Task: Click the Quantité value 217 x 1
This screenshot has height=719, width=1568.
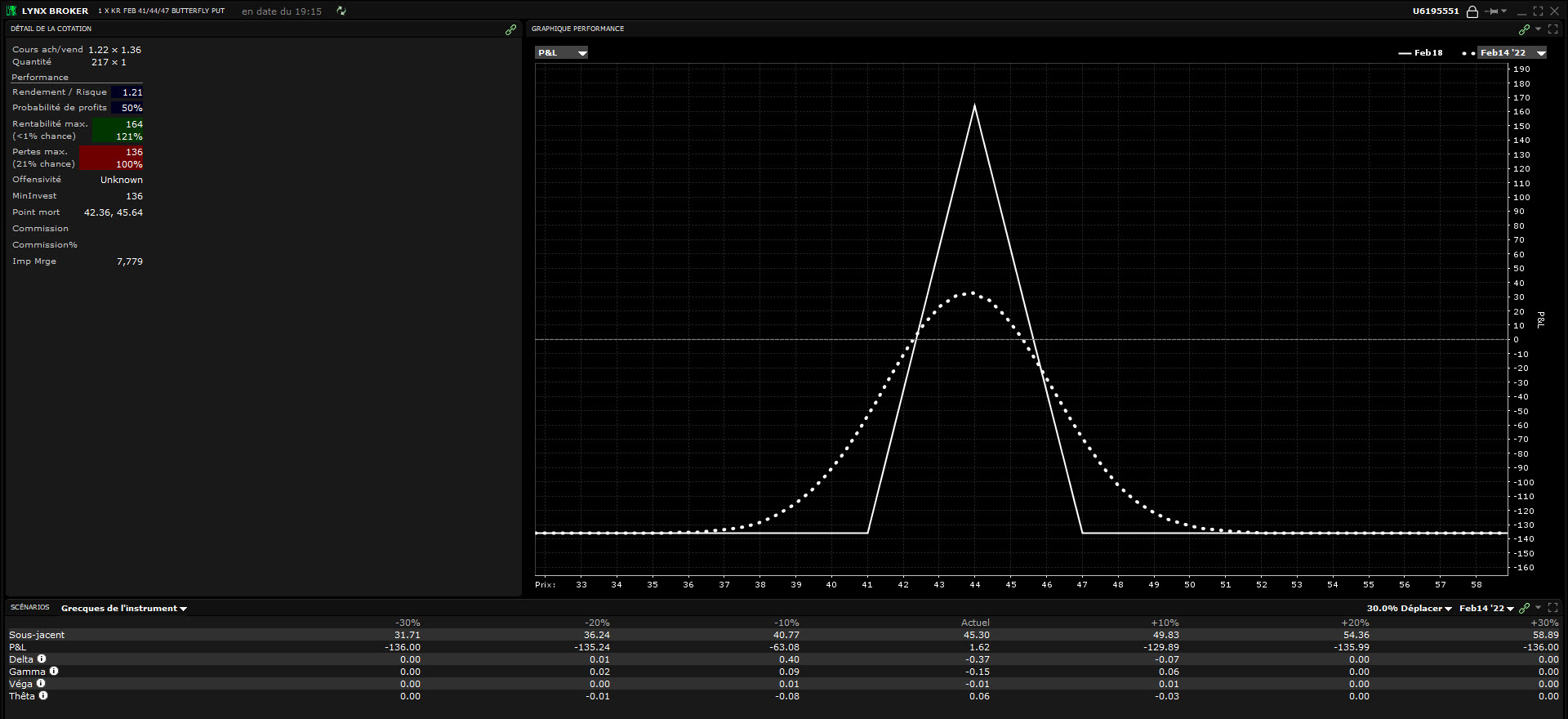Action: point(109,62)
